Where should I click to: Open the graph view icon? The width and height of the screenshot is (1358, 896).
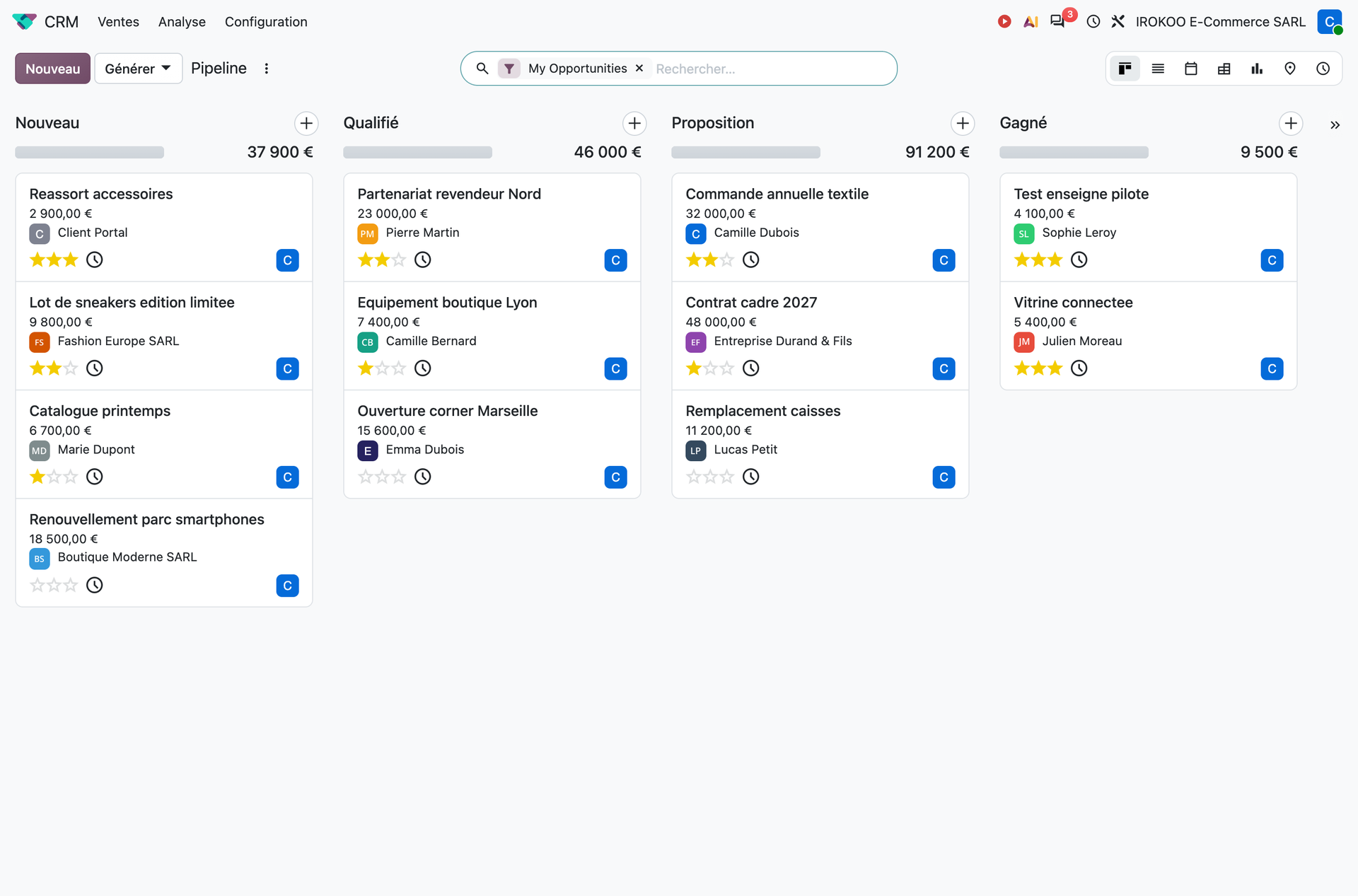(x=1257, y=69)
